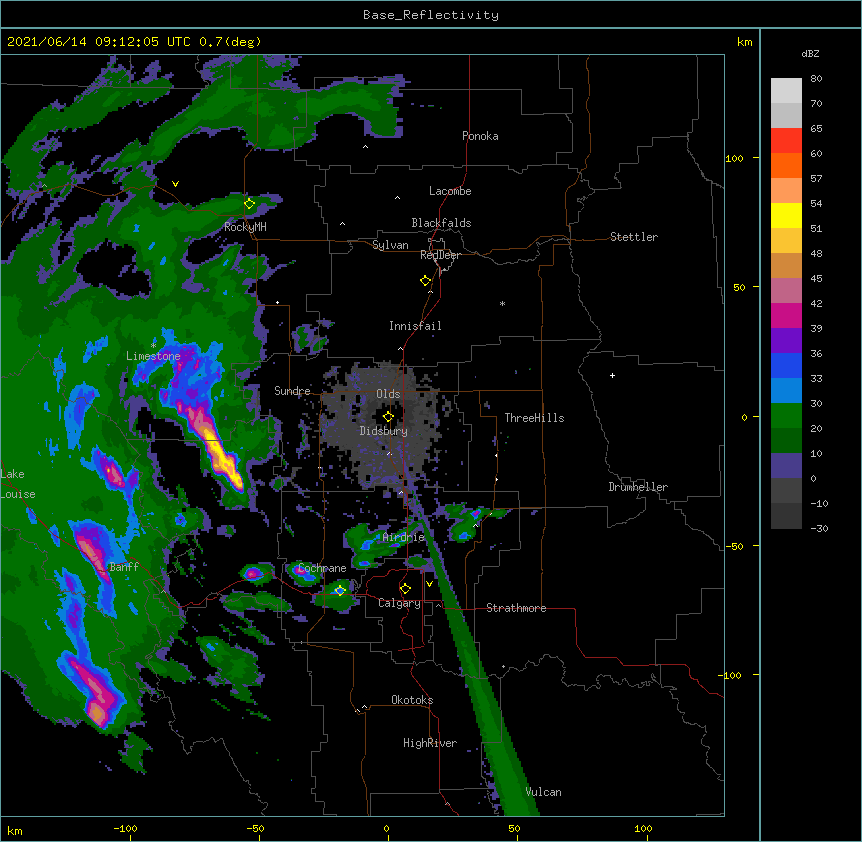Click the -100 tick on bottom x-axis

[x=125, y=828]
